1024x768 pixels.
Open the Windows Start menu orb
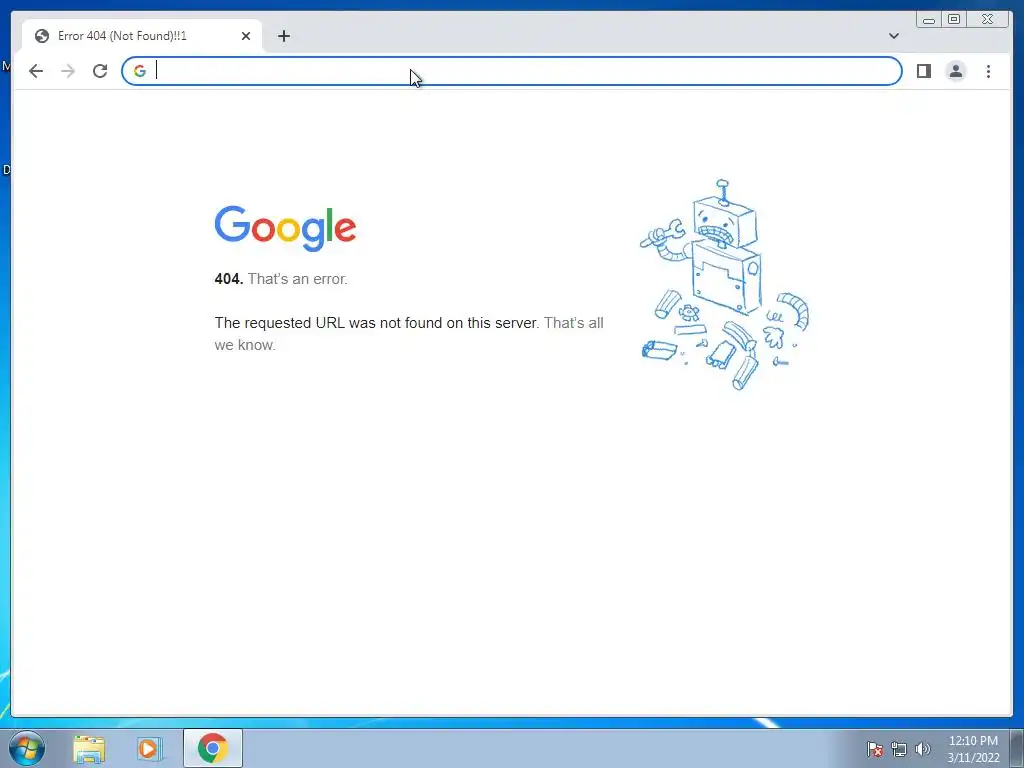[27, 748]
